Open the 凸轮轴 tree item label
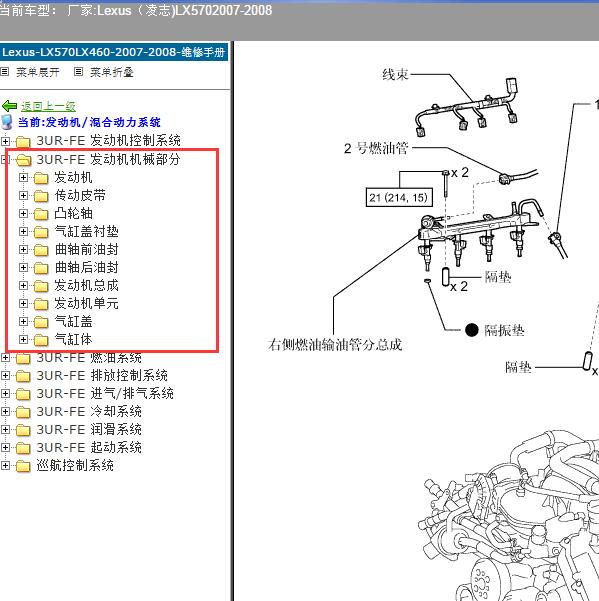Viewport: 599px width, 601px height. [x=73, y=213]
